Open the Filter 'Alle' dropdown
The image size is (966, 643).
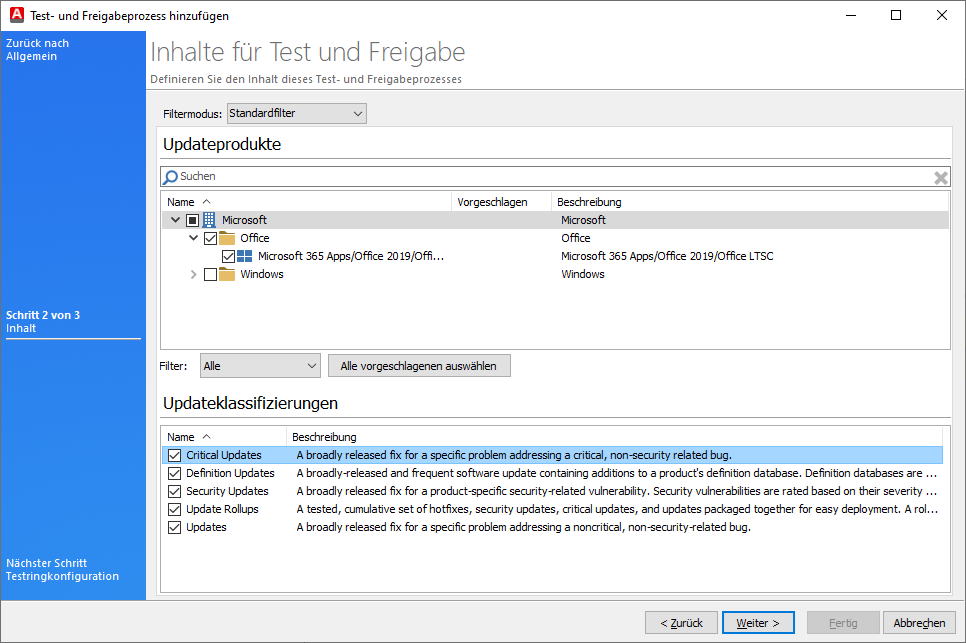click(260, 366)
